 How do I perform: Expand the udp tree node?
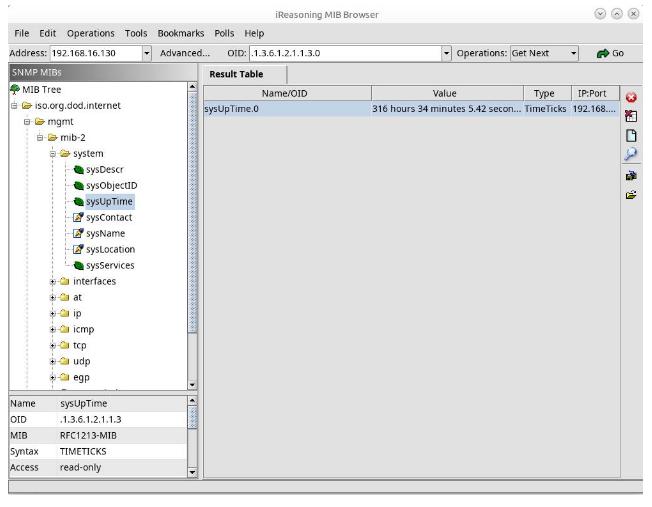pos(53,361)
